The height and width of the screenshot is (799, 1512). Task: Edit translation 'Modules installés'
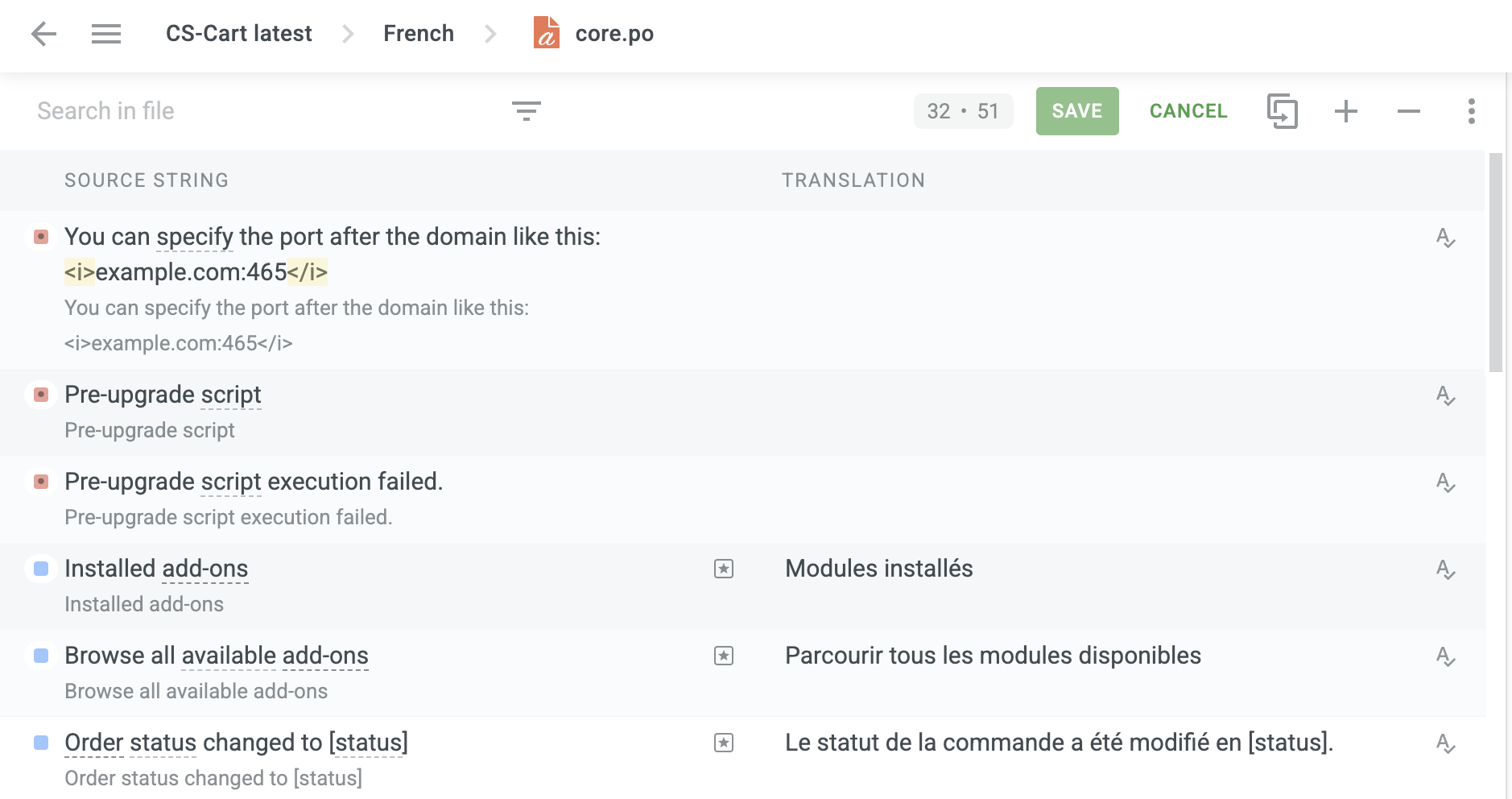879,569
